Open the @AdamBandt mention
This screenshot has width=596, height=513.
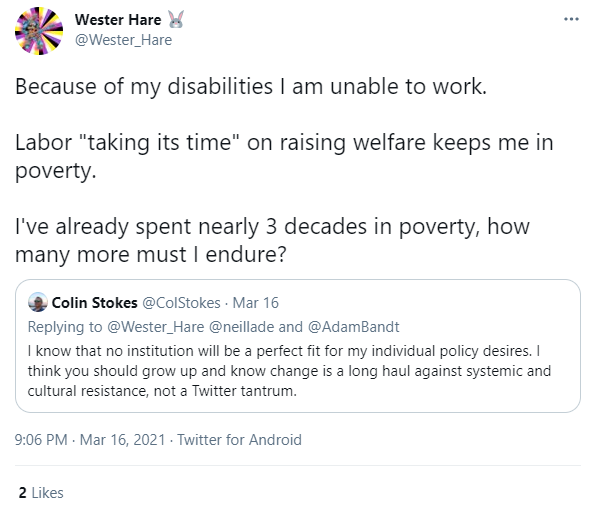click(x=353, y=327)
